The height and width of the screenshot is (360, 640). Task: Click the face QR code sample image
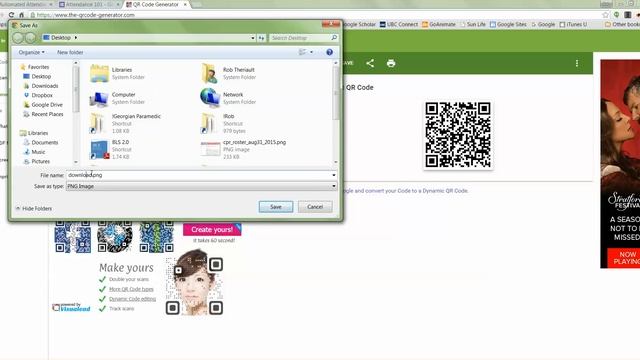194,282
